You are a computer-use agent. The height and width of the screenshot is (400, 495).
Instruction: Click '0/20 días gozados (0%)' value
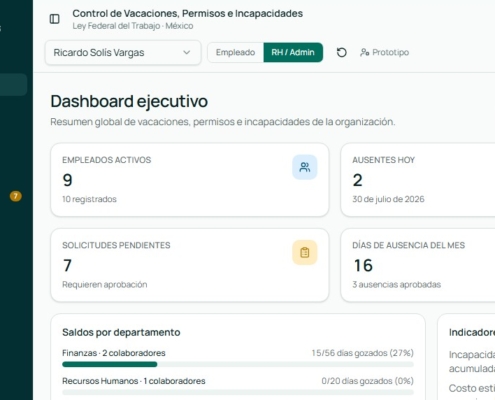pyautogui.click(x=368, y=381)
